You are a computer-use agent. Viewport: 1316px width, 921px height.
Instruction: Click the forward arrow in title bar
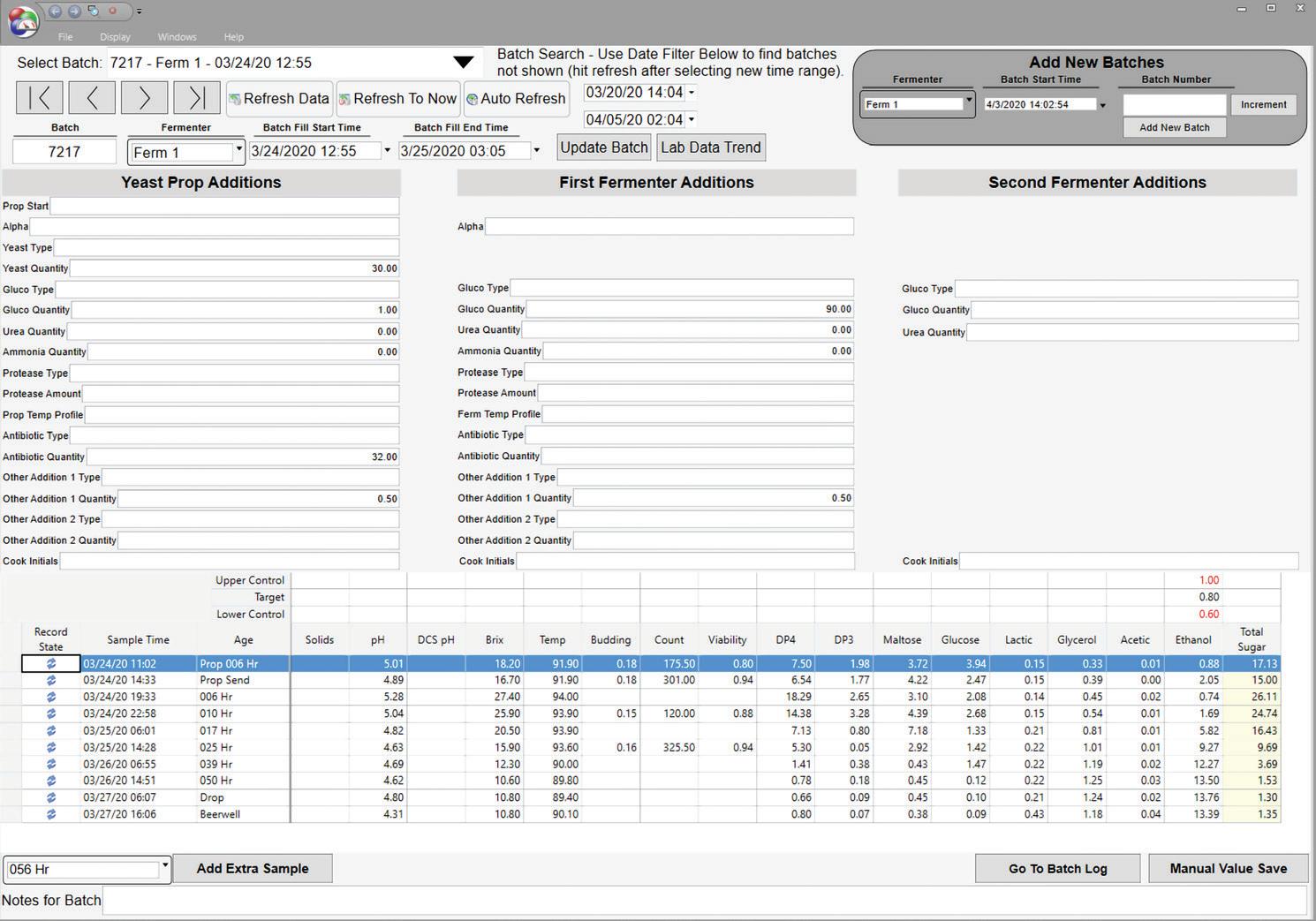click(74, 11)
